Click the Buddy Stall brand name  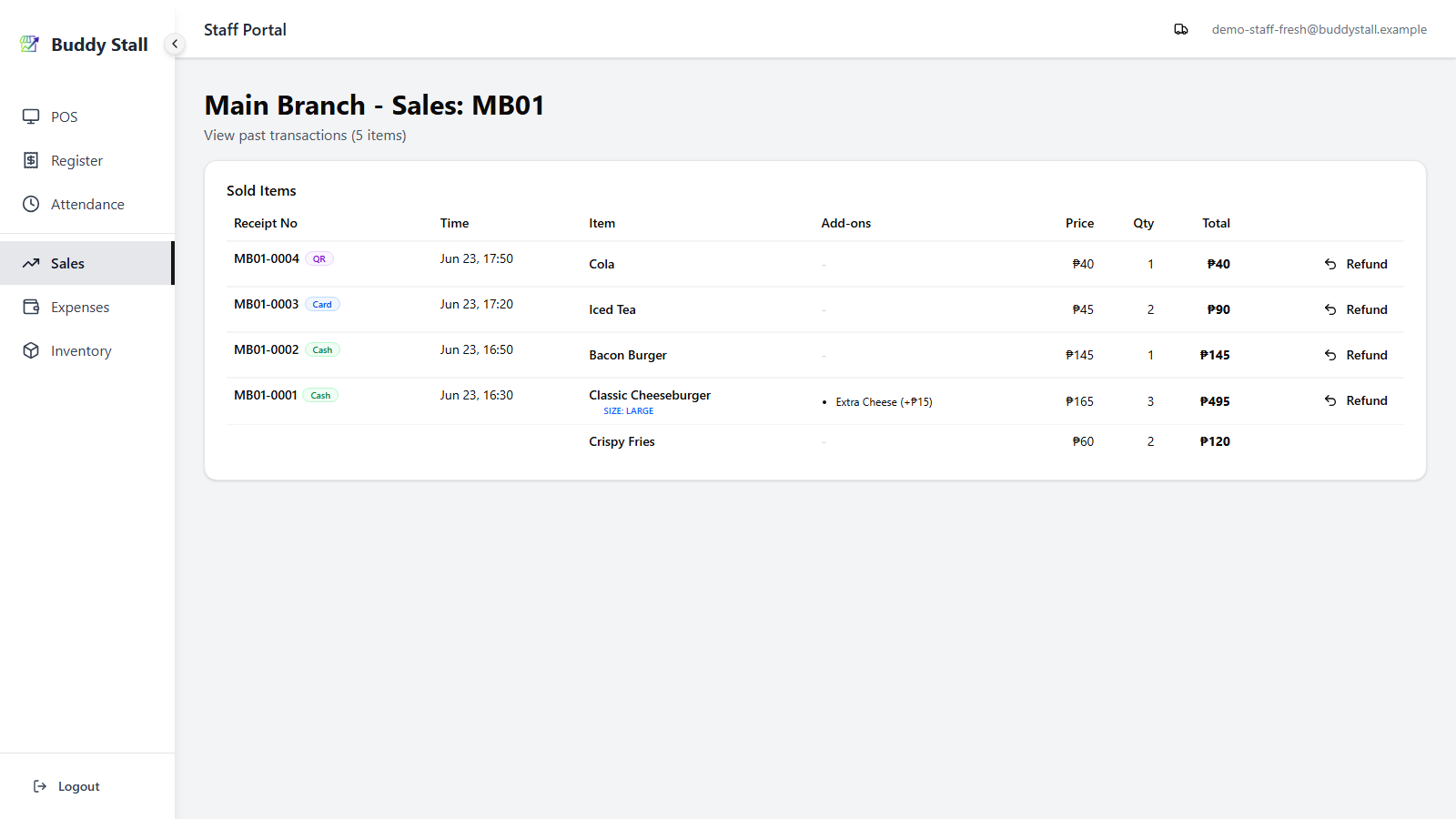(99, 45)
